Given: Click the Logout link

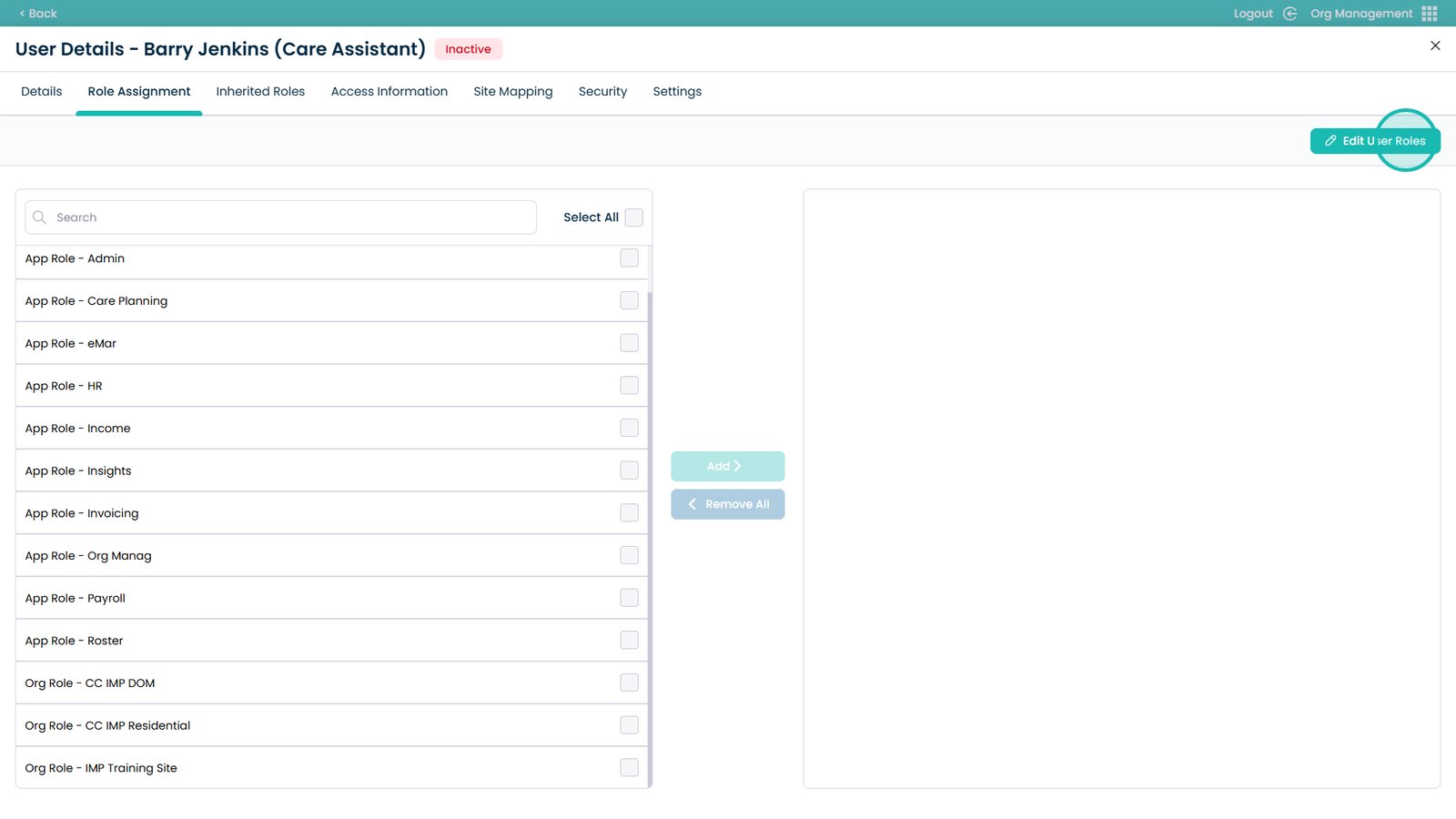Looking at the screenshot, I should (1253, 14).
